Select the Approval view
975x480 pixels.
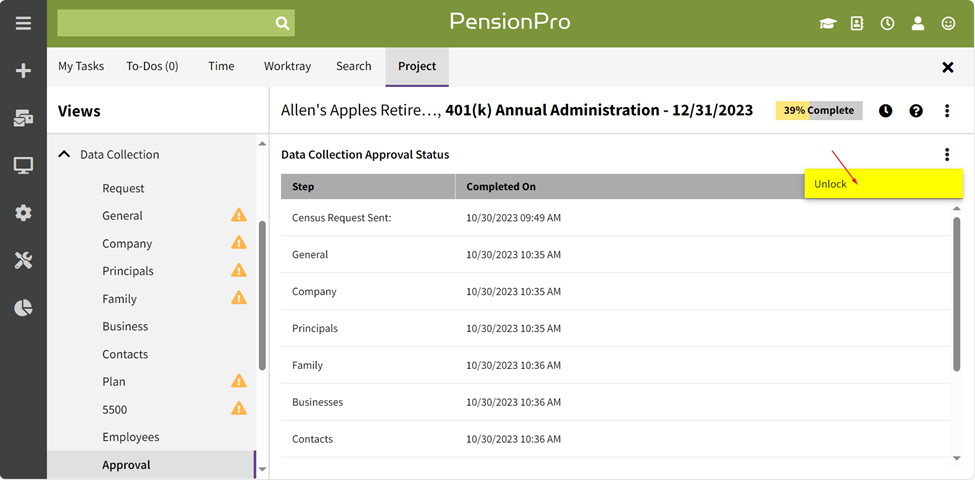(151, 464)
